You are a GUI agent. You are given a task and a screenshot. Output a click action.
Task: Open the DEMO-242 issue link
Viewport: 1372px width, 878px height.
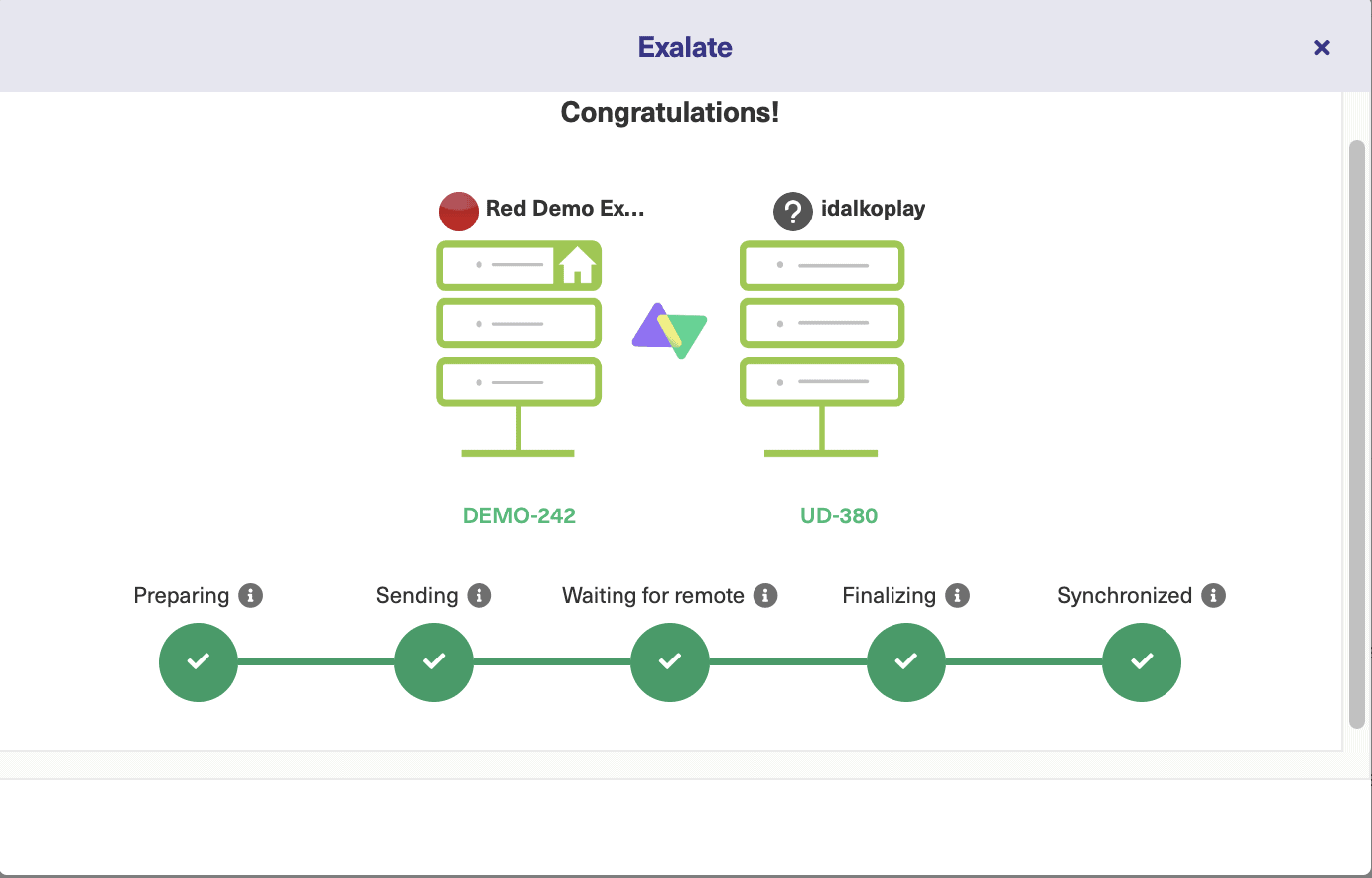(x=519, y=516)
